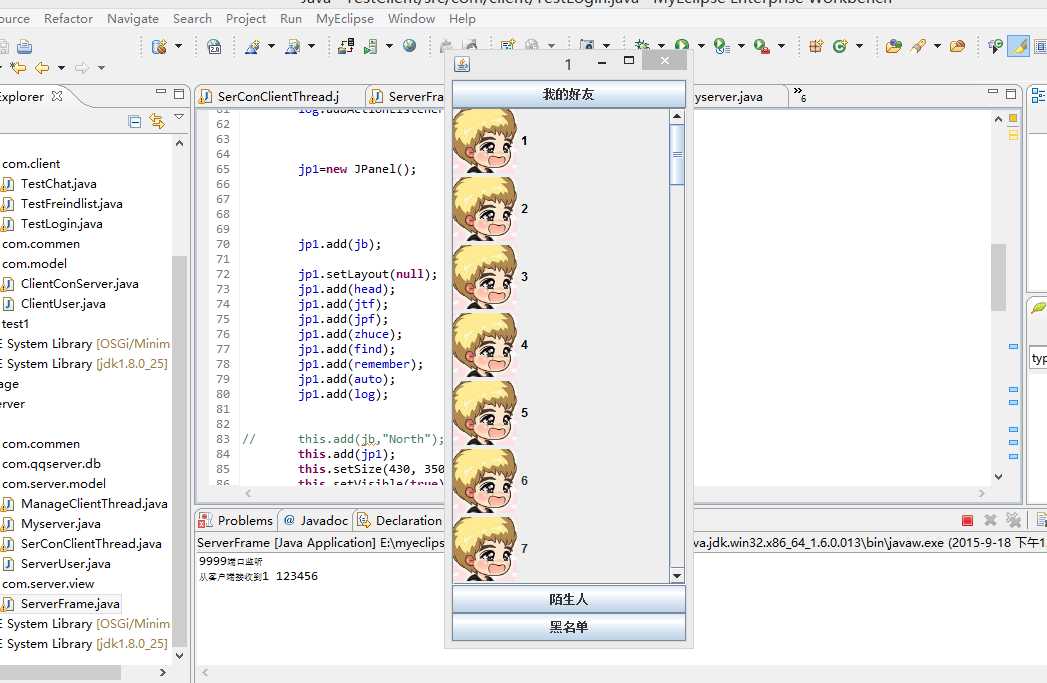Screen dimensions: 1047x683
Task: Open the Search menu
Action: coord(192,19)
